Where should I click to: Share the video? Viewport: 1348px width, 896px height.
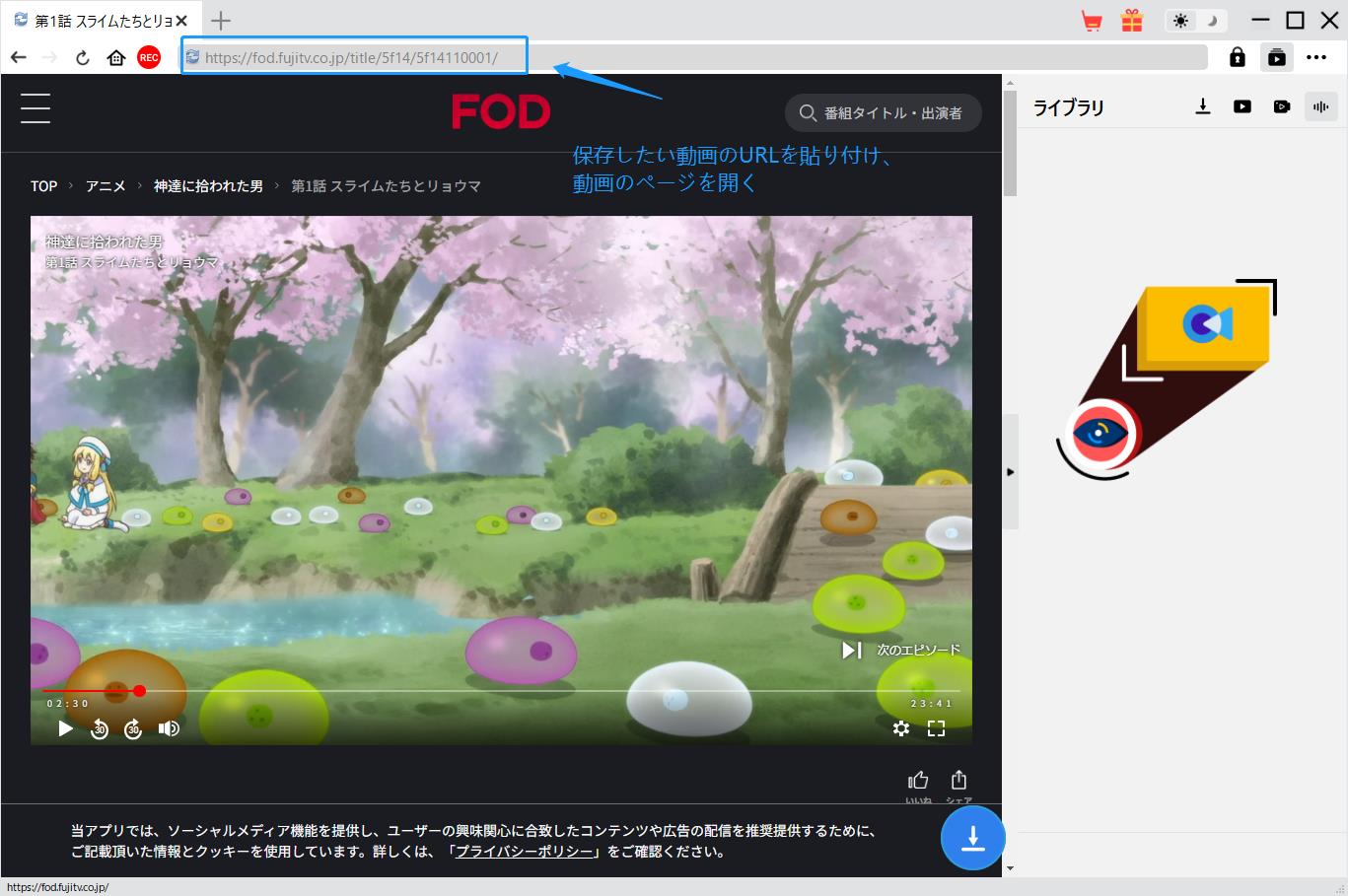click(x=958, y=780)
